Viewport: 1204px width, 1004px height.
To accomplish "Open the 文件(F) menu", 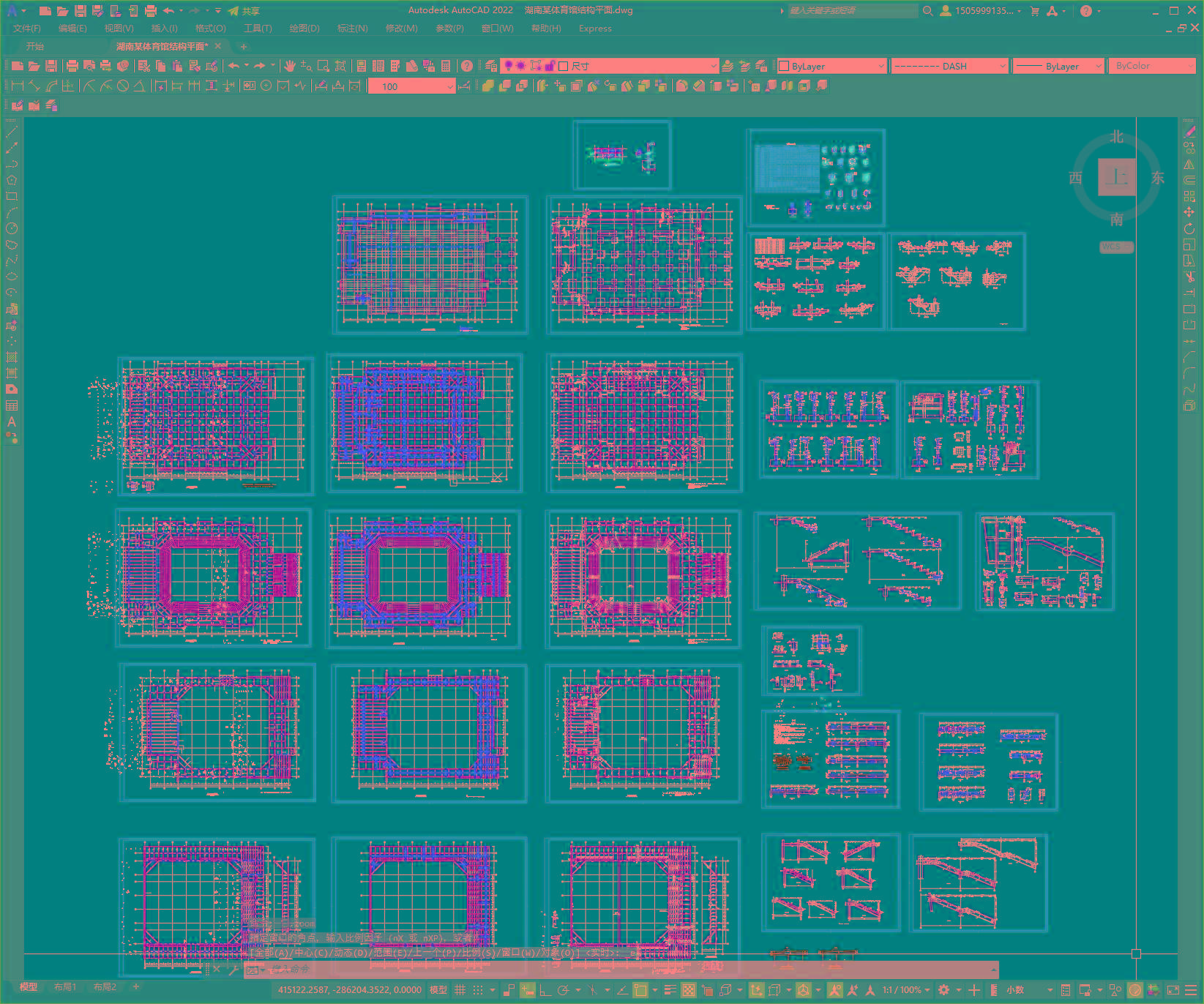I will [27, 29].
